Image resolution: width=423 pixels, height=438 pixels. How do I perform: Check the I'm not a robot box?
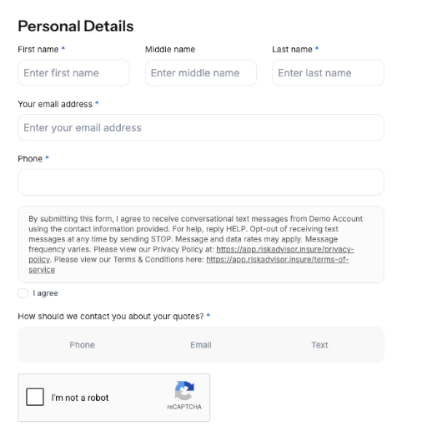click(35, 397)
